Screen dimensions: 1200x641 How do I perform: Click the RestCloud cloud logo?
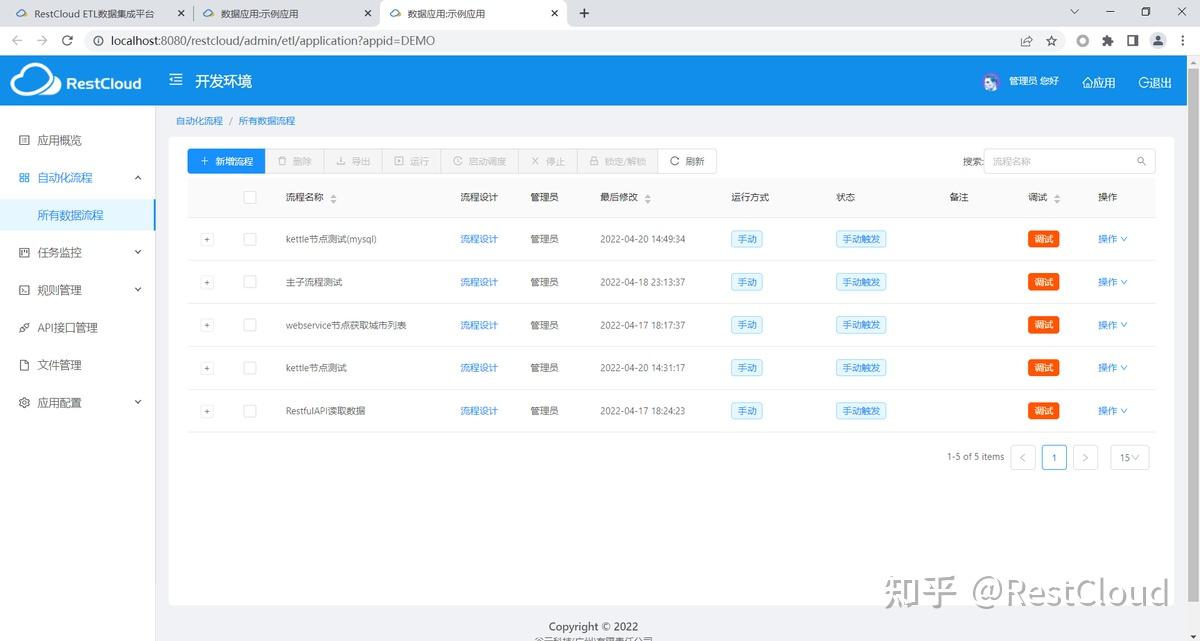tap(34, 81)
